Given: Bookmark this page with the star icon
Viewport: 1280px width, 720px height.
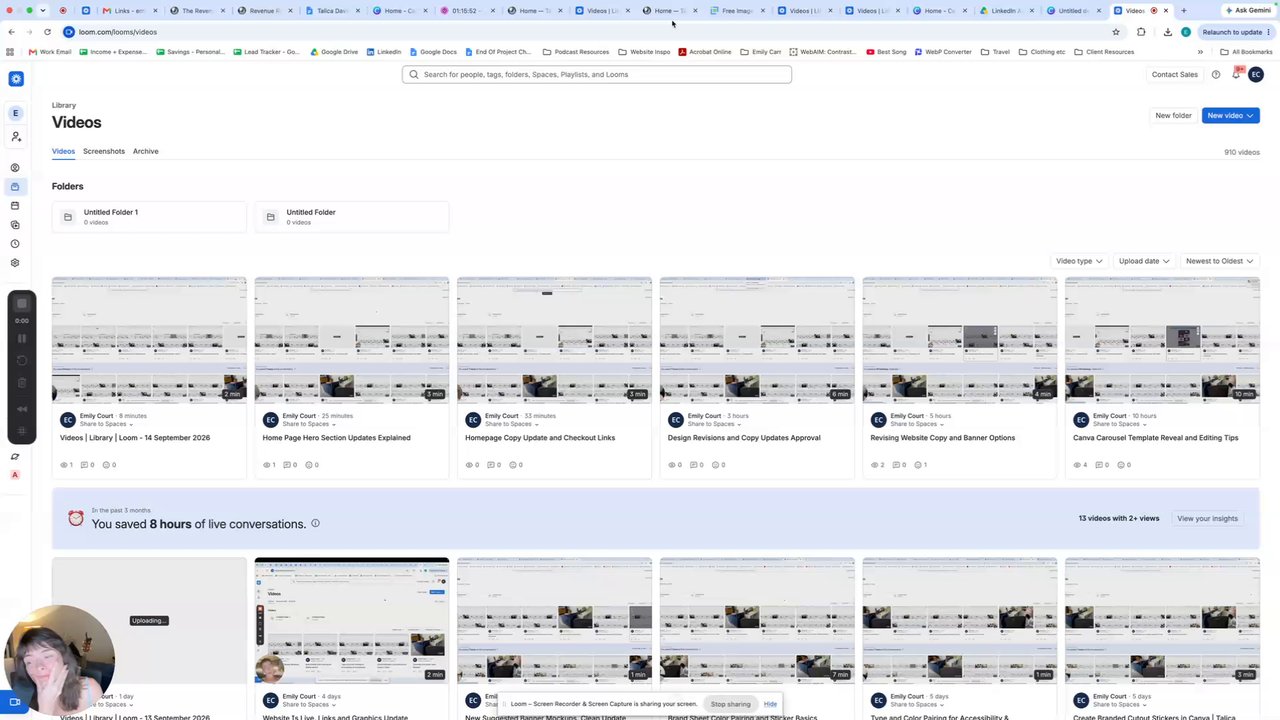Looking at the screenshot, I should [x=1116, y=32].
